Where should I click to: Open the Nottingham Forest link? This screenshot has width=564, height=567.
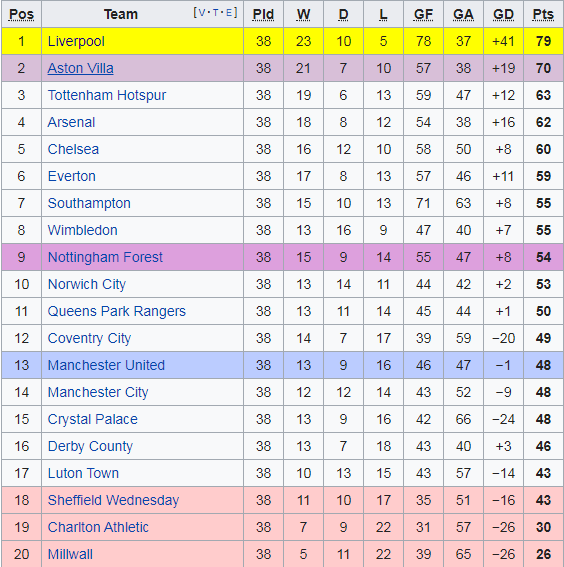(x=105, y=257)
